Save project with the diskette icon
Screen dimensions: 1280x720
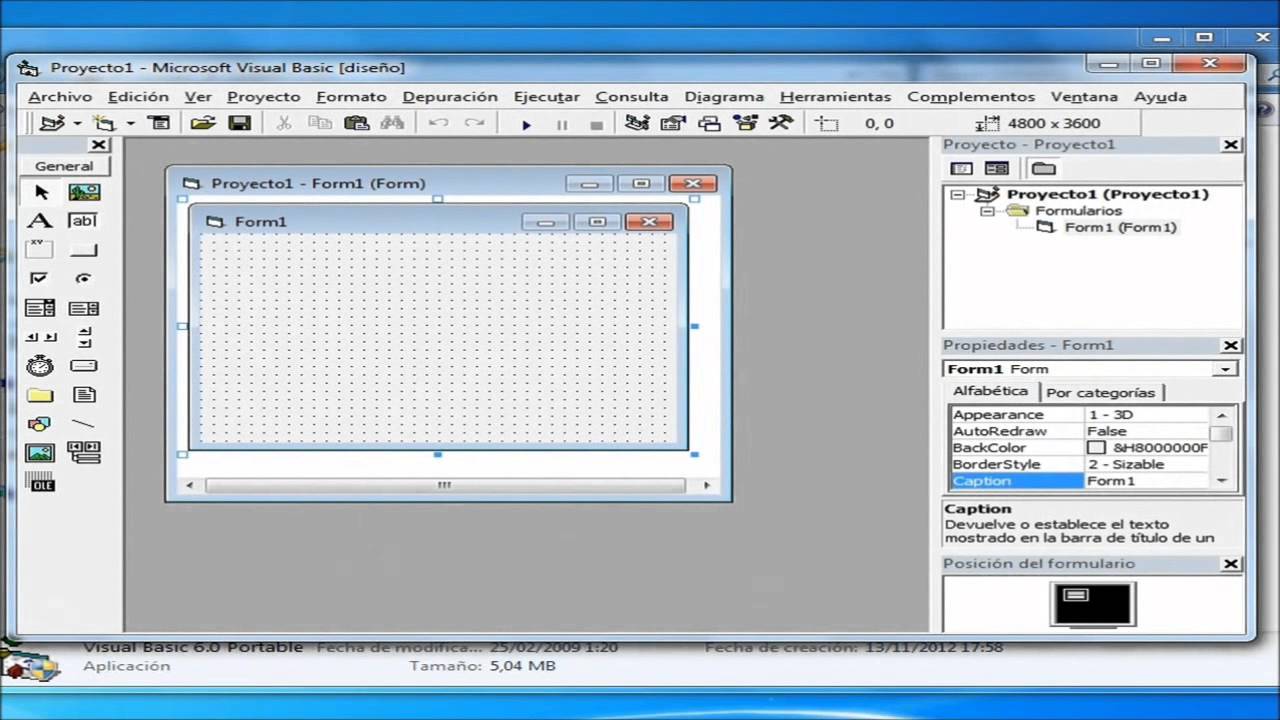239,123
